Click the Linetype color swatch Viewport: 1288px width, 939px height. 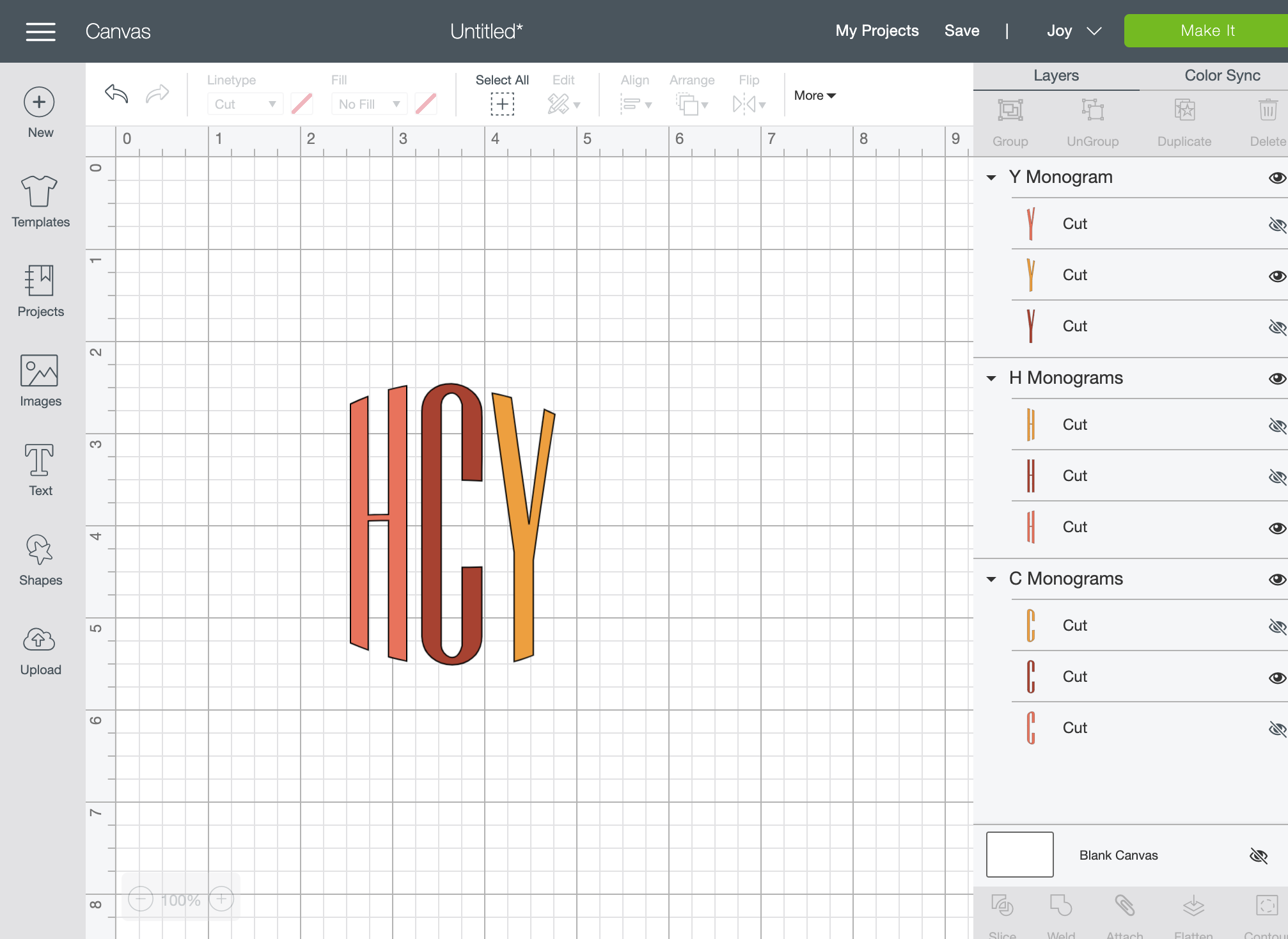tap(302, 104)
